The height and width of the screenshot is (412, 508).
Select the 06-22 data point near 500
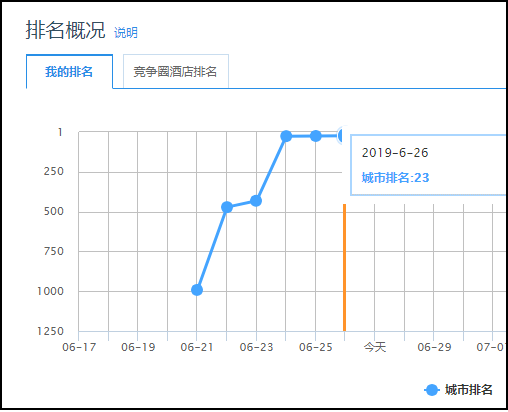[227, 207]
